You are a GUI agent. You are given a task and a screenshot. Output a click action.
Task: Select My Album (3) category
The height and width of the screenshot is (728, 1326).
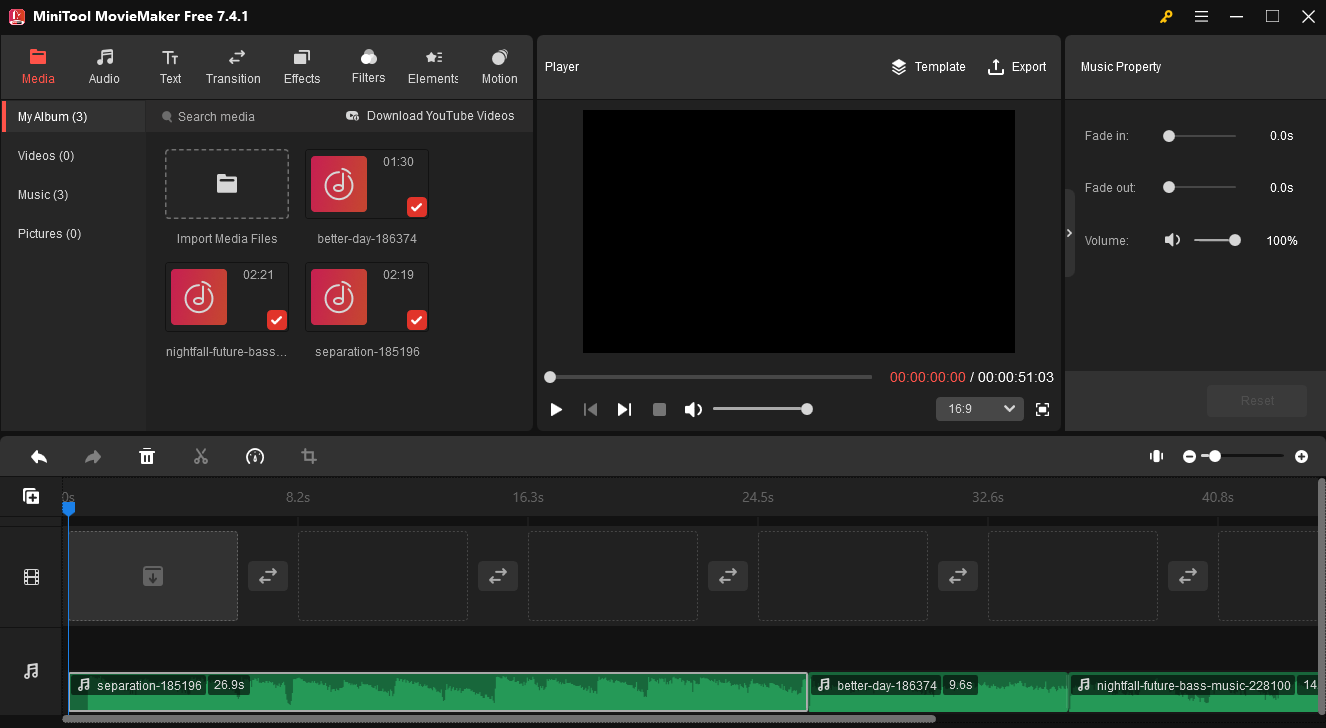[74, 117]
